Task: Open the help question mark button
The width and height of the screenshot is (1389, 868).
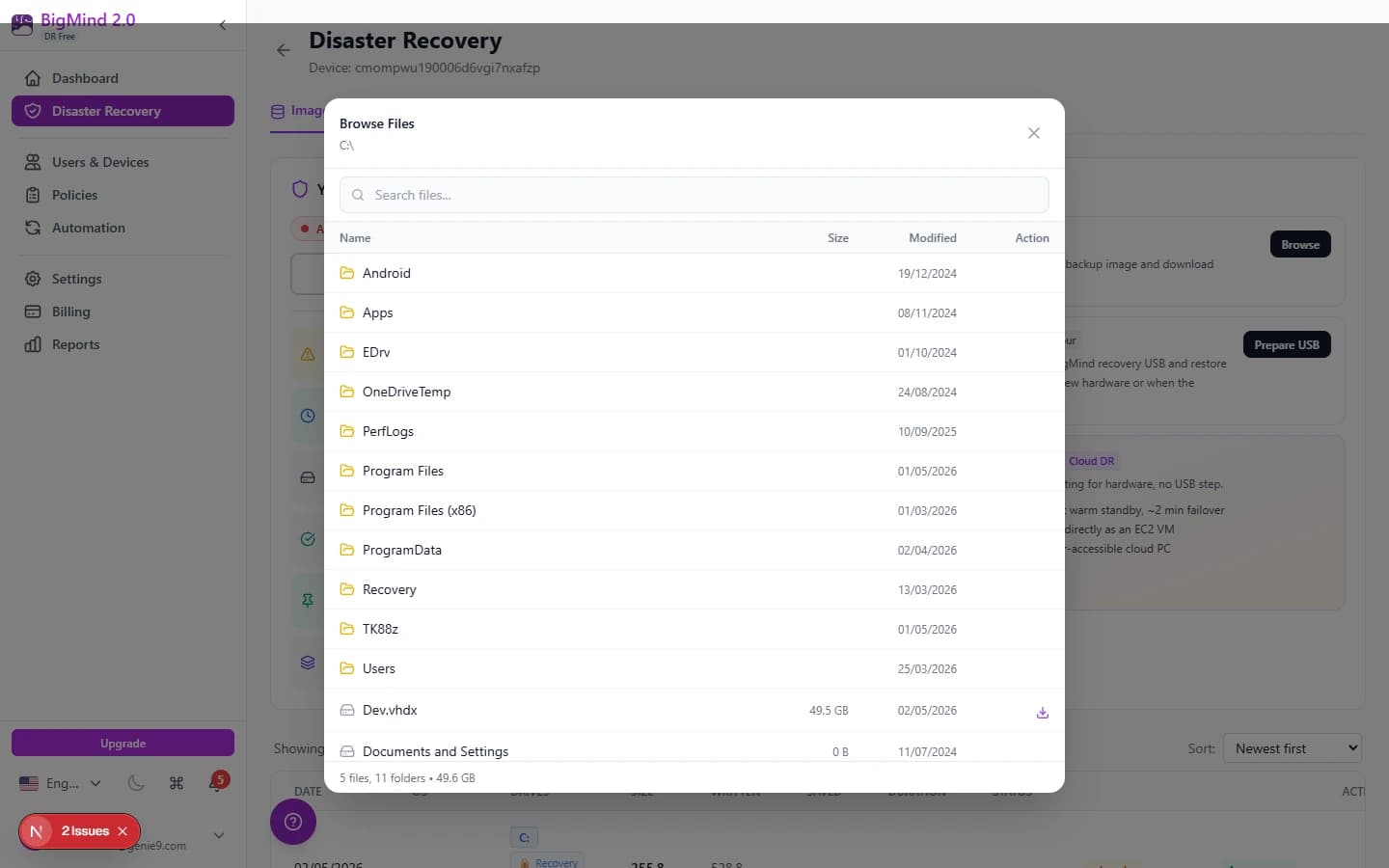Action: 293,822
